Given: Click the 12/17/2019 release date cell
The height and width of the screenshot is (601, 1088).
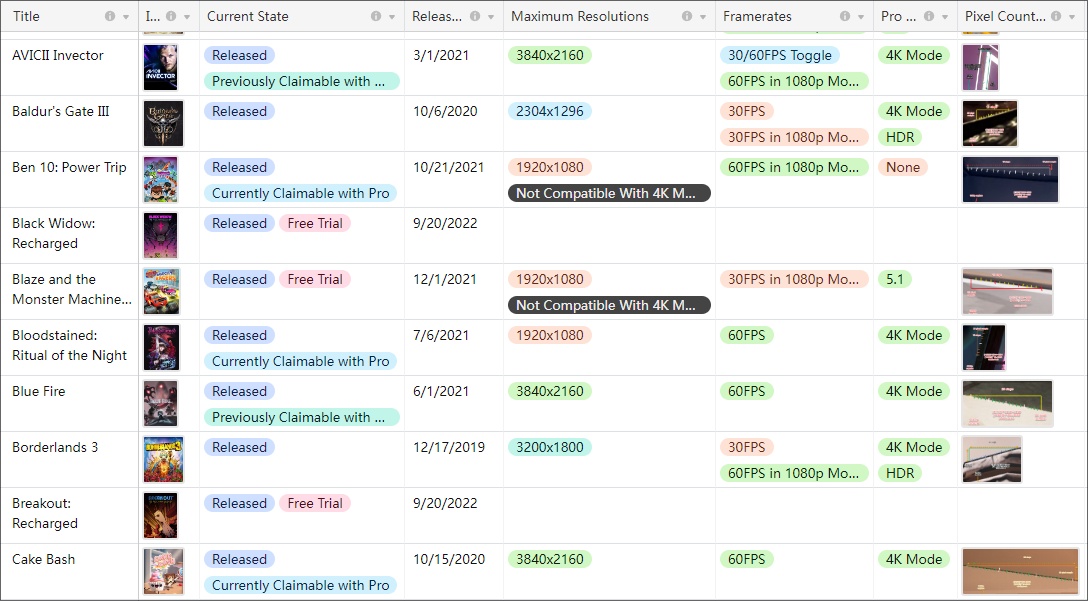Looking at the screenshot, I should click(454, 459).
